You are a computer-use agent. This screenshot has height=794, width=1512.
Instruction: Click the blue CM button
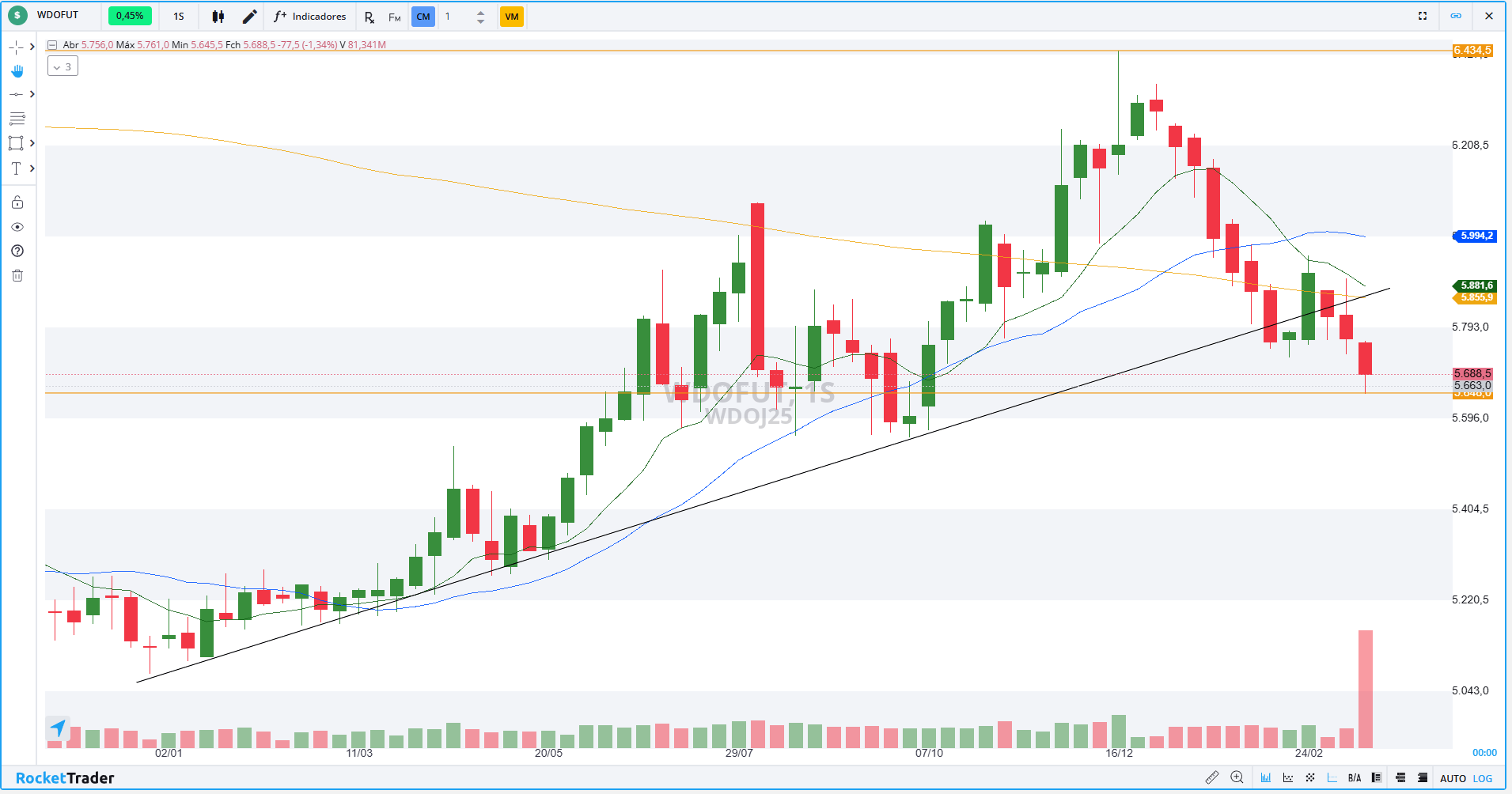pyautogui.click(x=423, y=17)
